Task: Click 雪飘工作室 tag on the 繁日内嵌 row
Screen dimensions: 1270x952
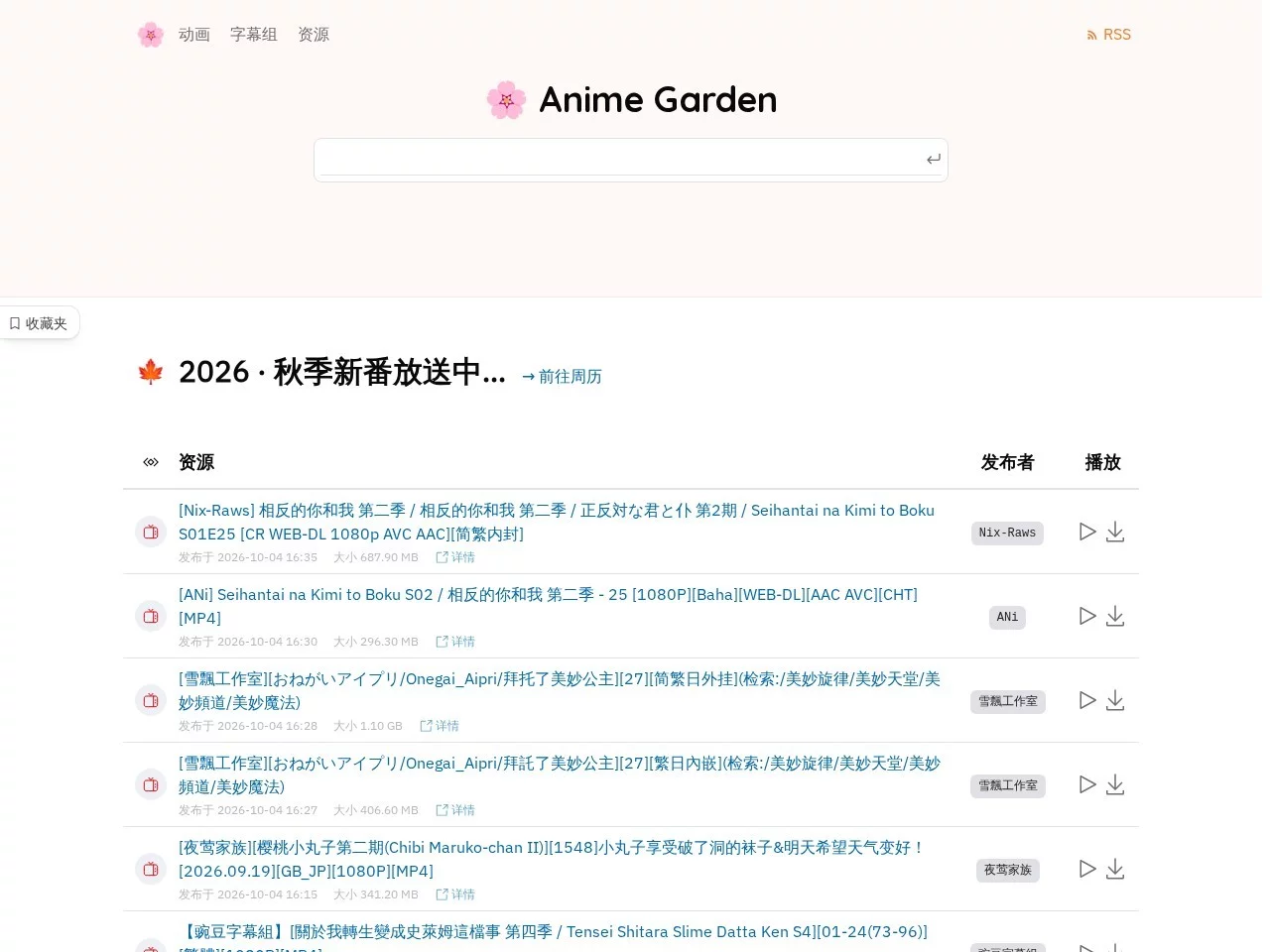Action: click(1007, 785)
